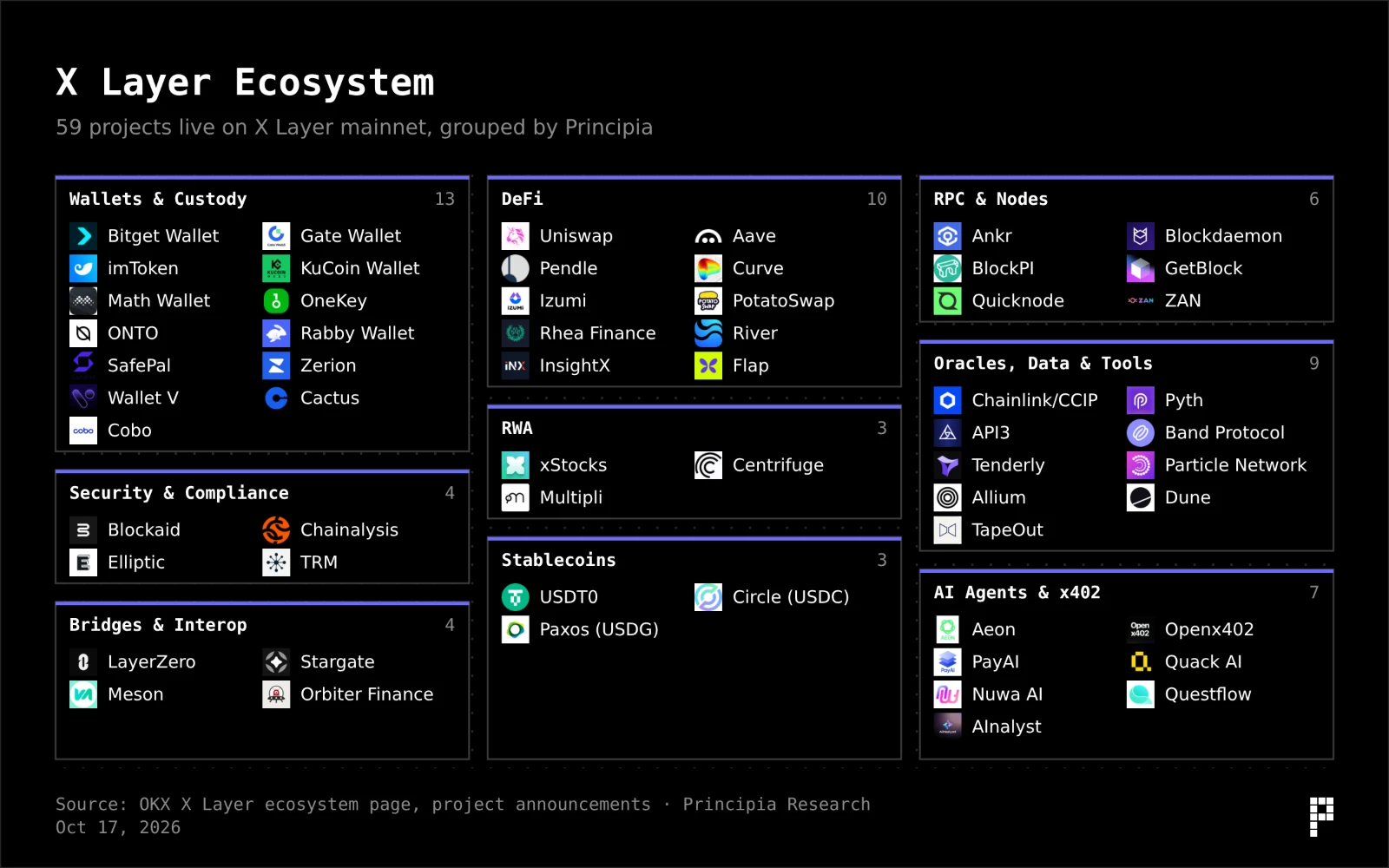This screenshot has width=1389, height=868.
Task: Click the Meson green logo
Action: pos(83,694)
